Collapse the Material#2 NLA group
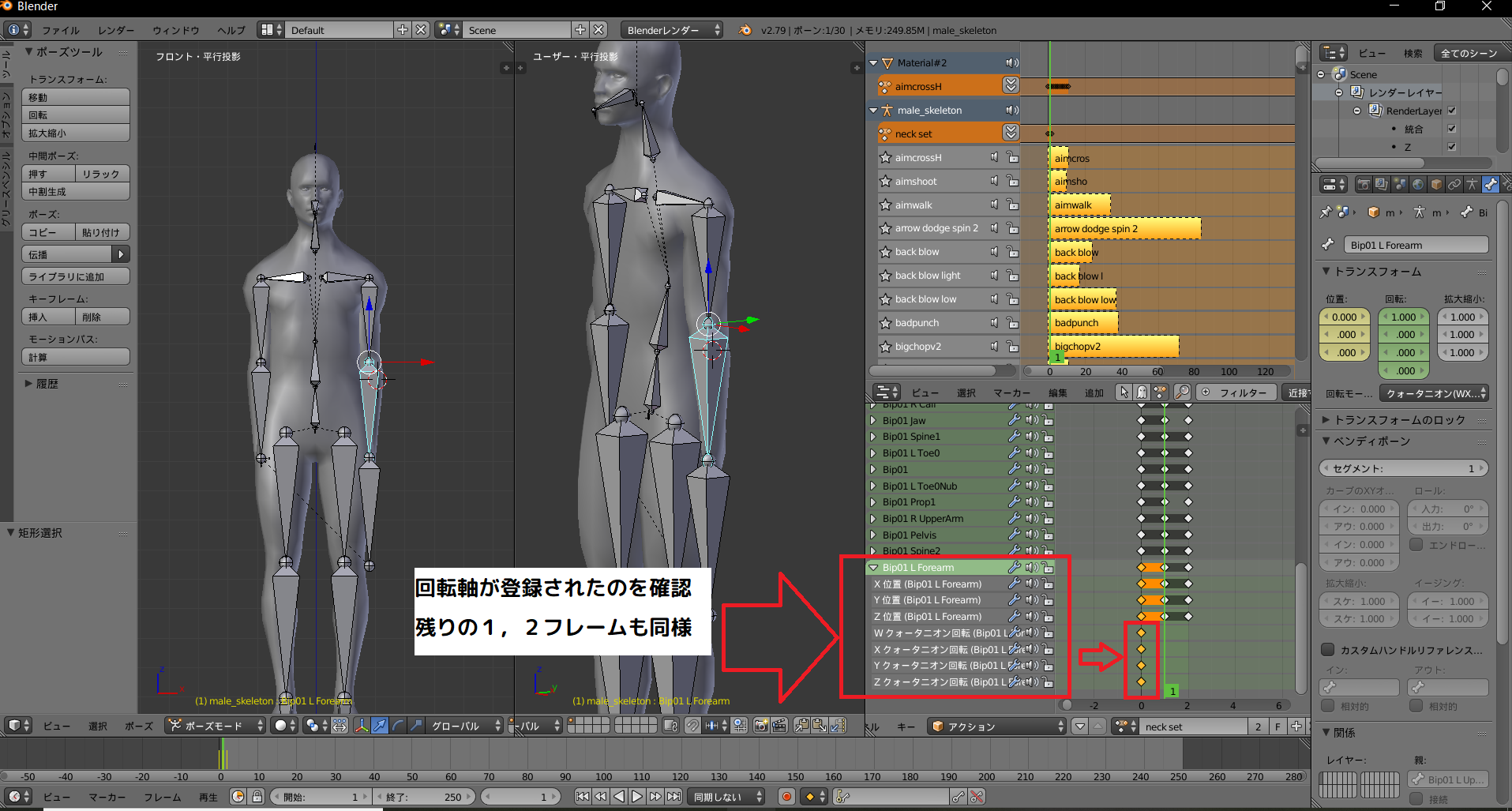Image resolution: width=1512 pixels, height=811 pixels. pyautogui.click(x=873, y=62)
